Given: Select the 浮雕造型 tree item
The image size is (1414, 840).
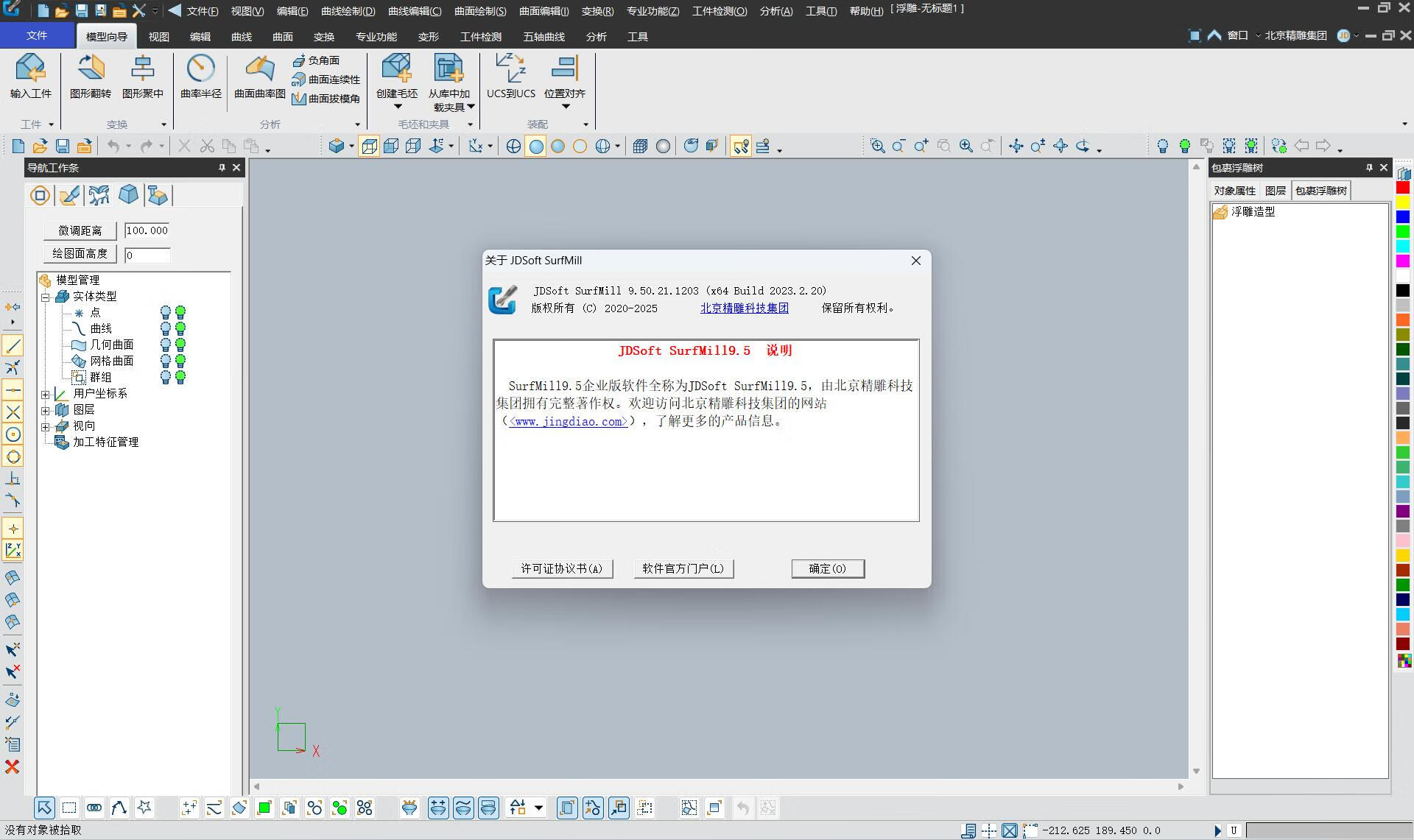Looking at the screenshot, I should 1253,211.
